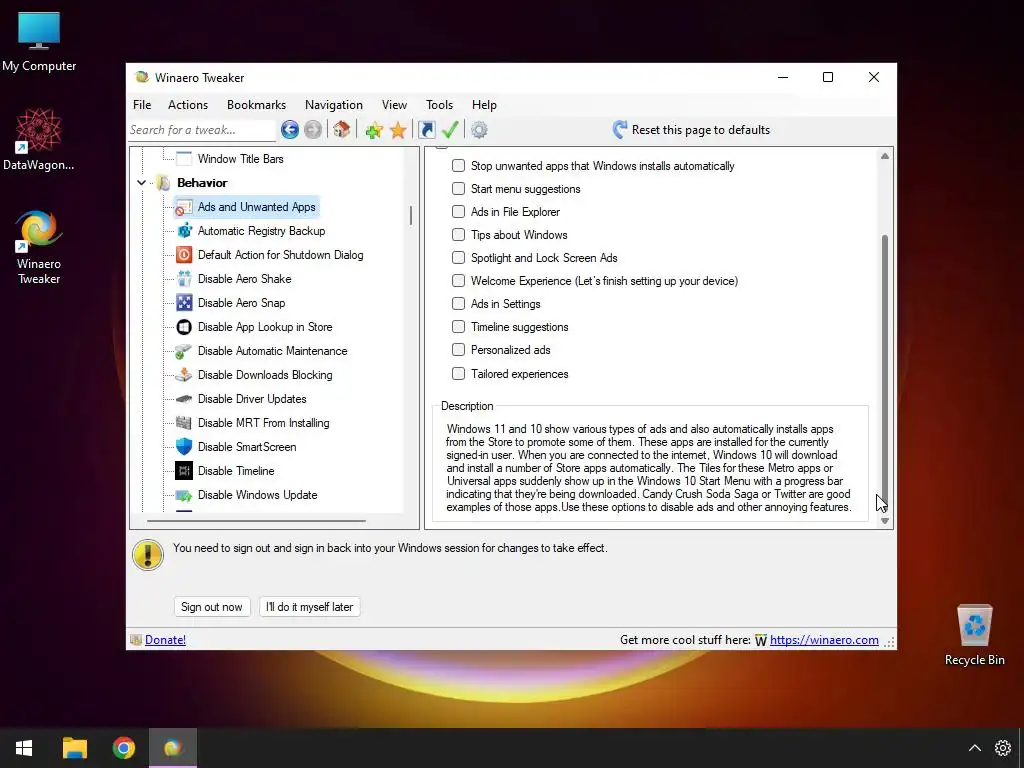Open the Donate! link
The height and width of the screenshot is (768, 1024).
click(165, 640)
